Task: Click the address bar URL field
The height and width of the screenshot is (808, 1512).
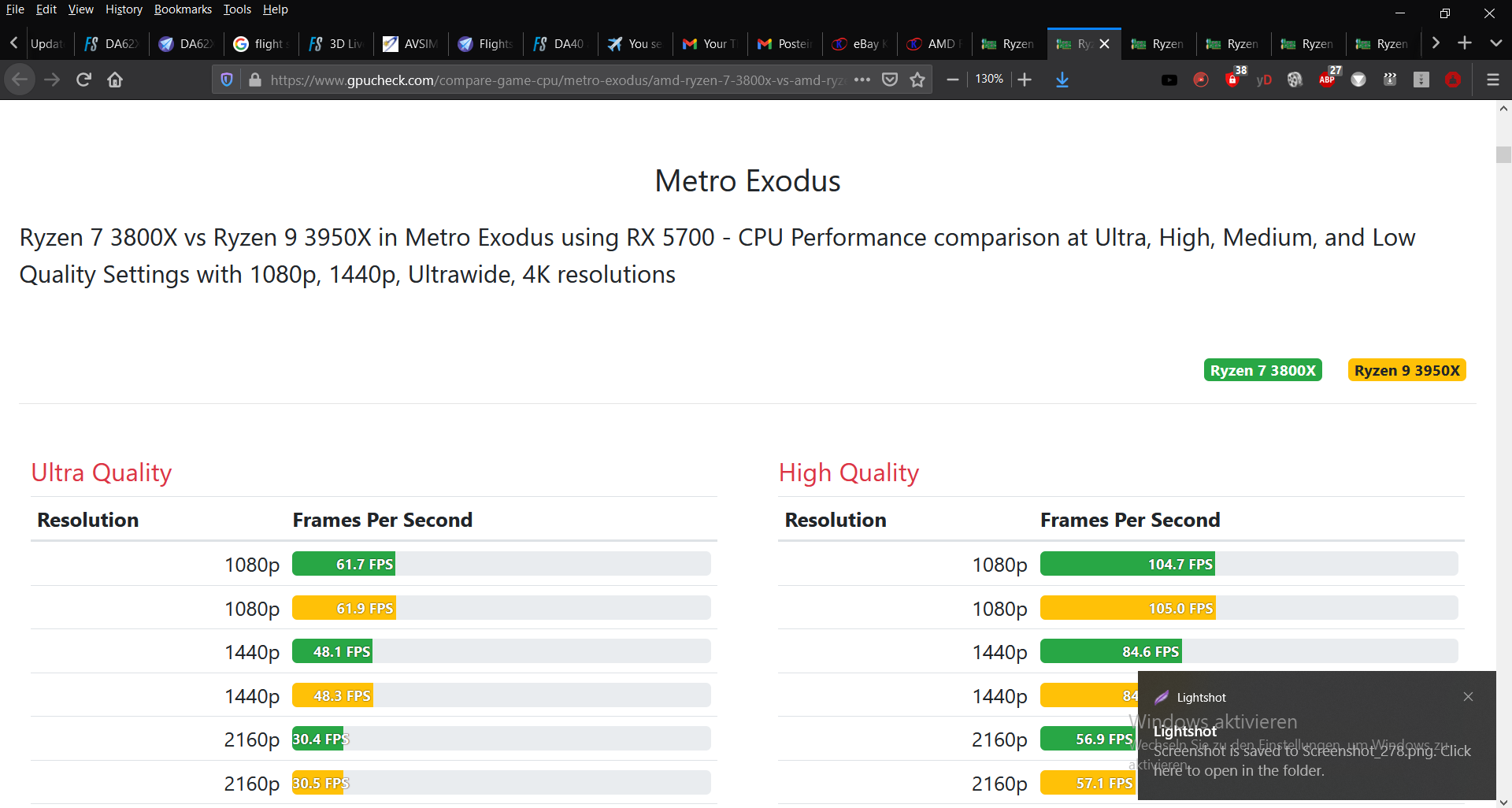Action: tap(558, 80)
